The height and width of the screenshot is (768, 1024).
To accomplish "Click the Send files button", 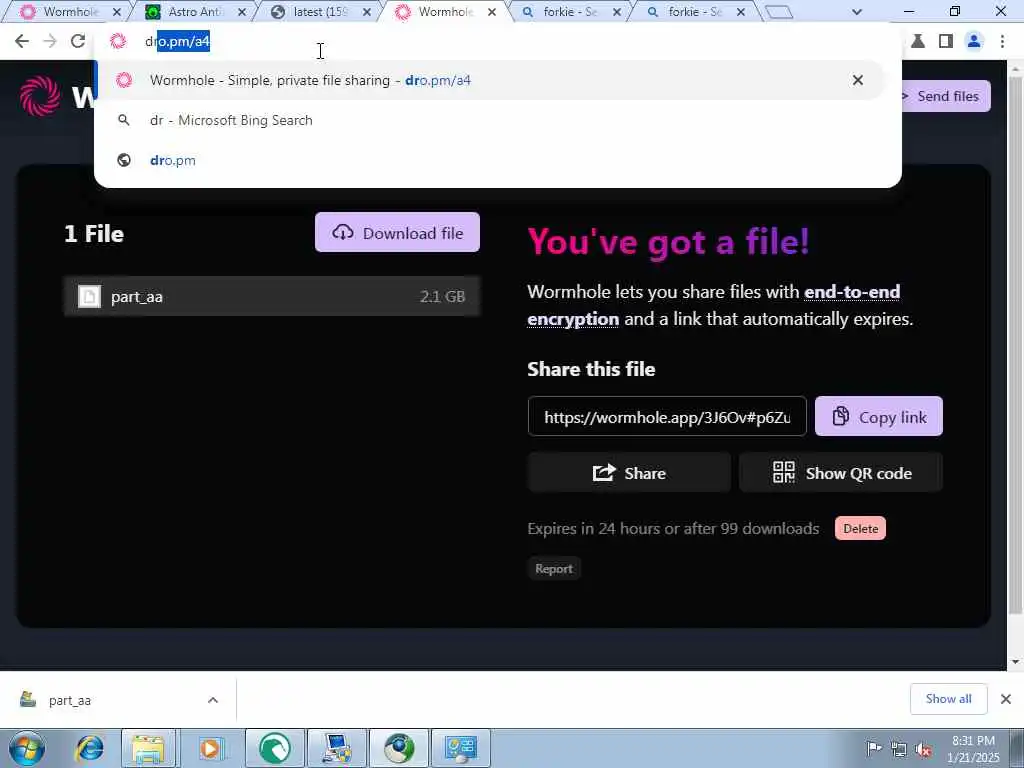I will pos(946,96).
